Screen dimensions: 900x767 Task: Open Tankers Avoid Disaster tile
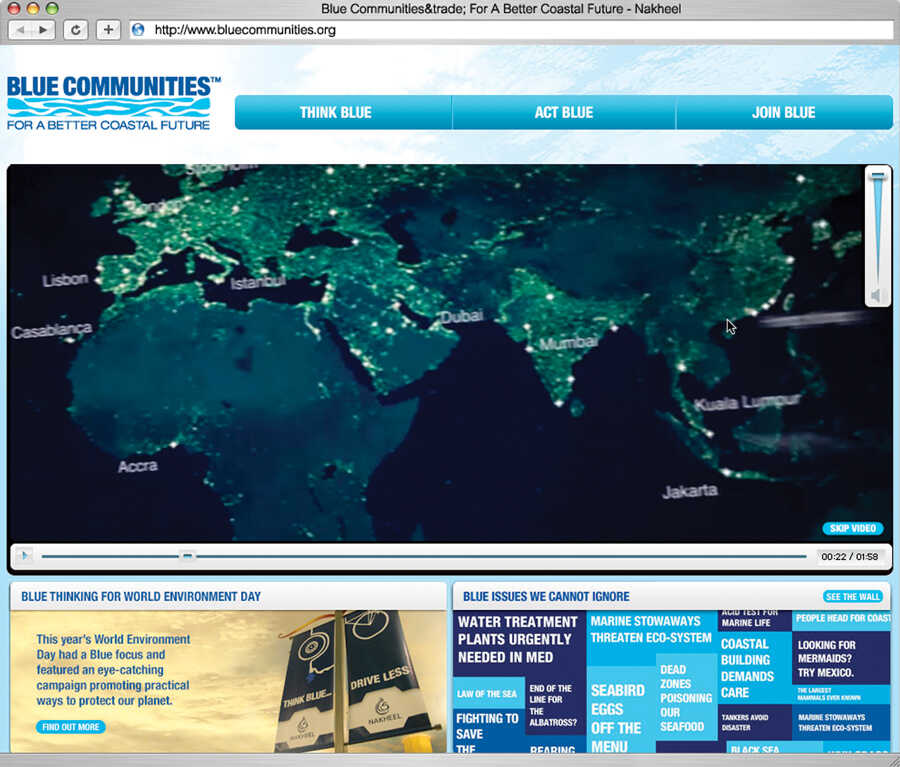[x=754, y=722]
